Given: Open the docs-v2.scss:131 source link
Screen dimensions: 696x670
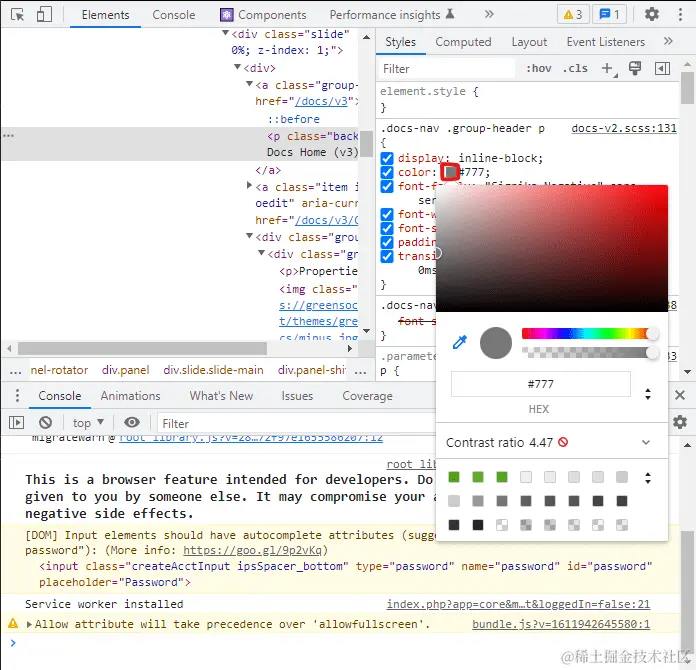Looking at the screenshot, I should 624,128.
